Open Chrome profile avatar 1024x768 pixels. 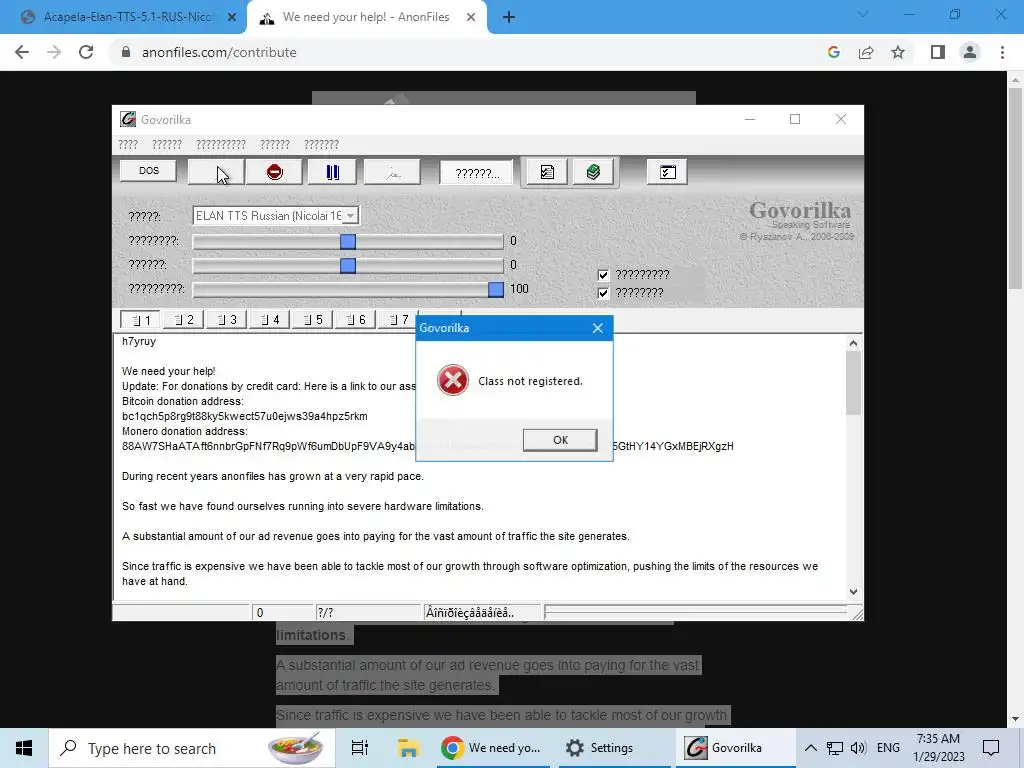[970, 52]
